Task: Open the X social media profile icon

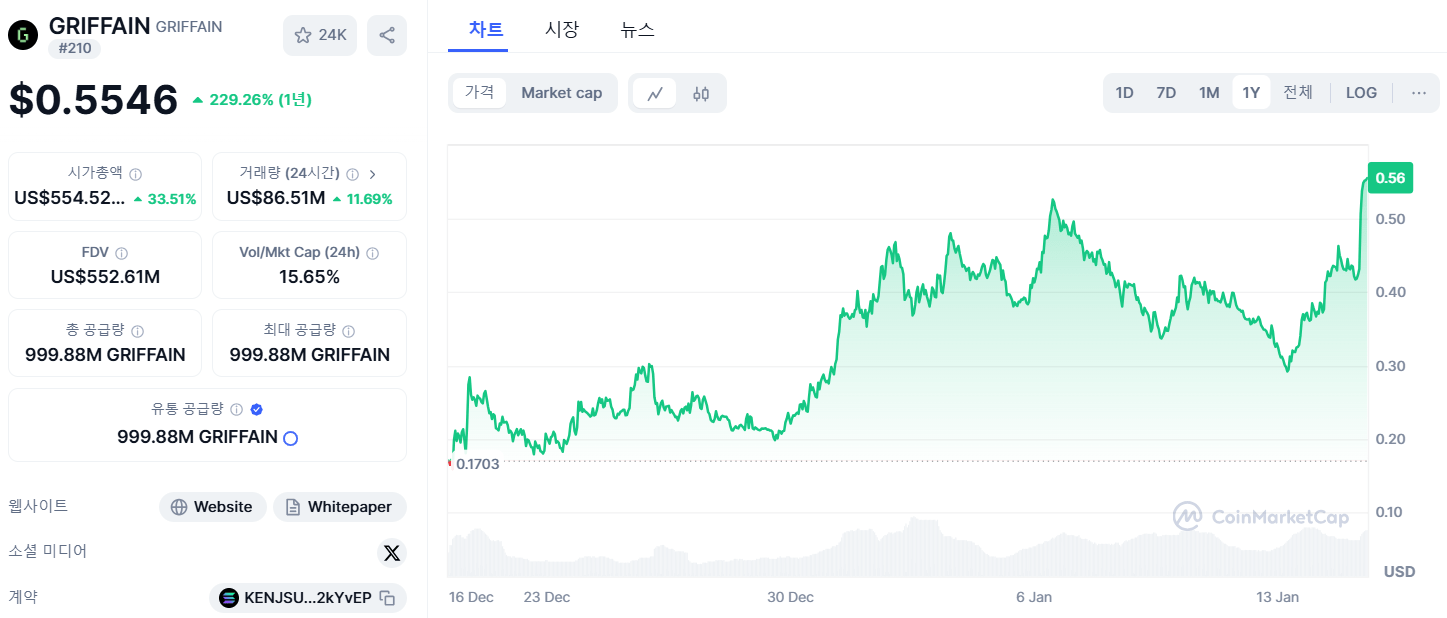Action: [391, 553]
